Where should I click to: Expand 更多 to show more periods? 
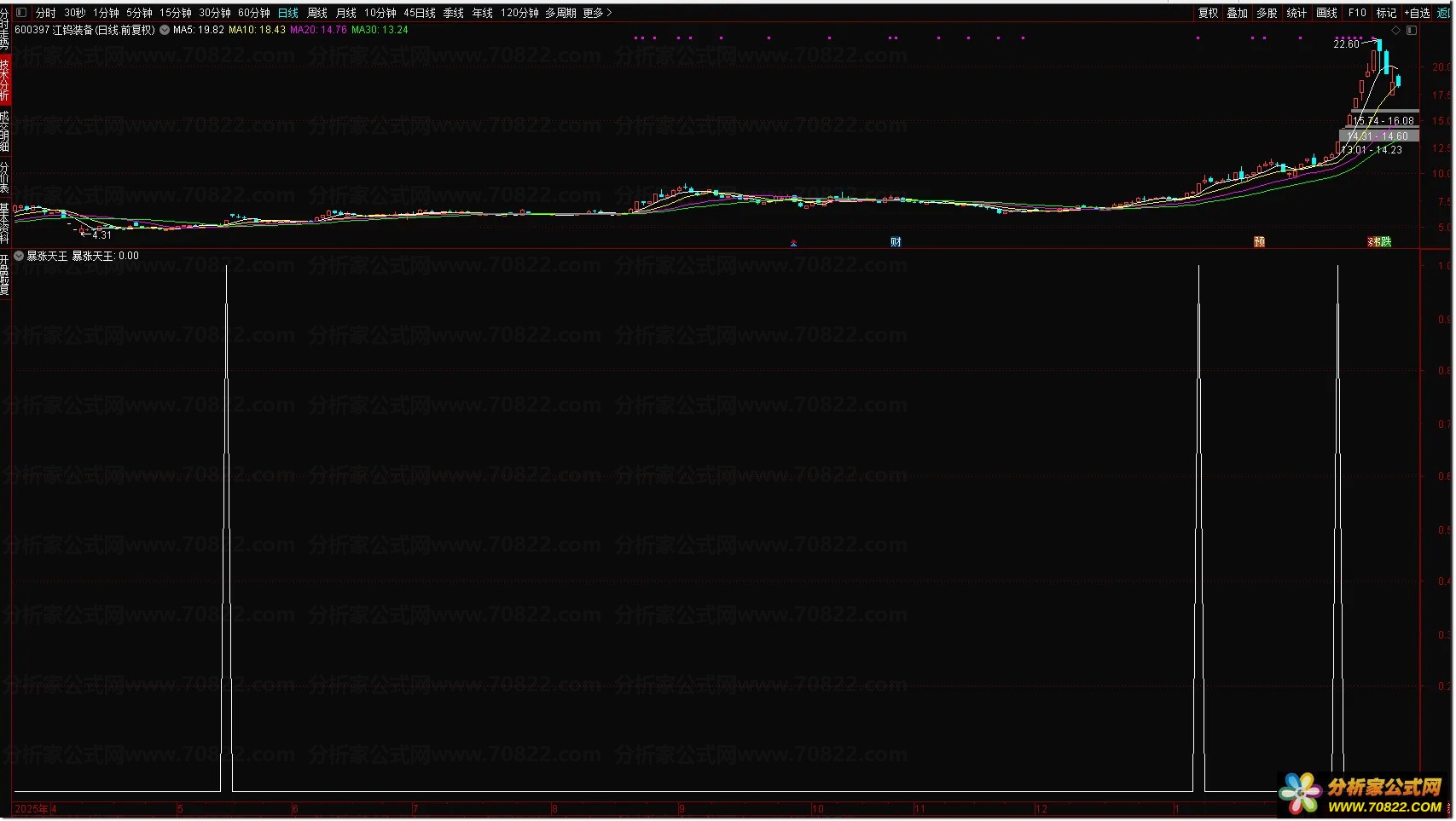[x=597, y=13]
